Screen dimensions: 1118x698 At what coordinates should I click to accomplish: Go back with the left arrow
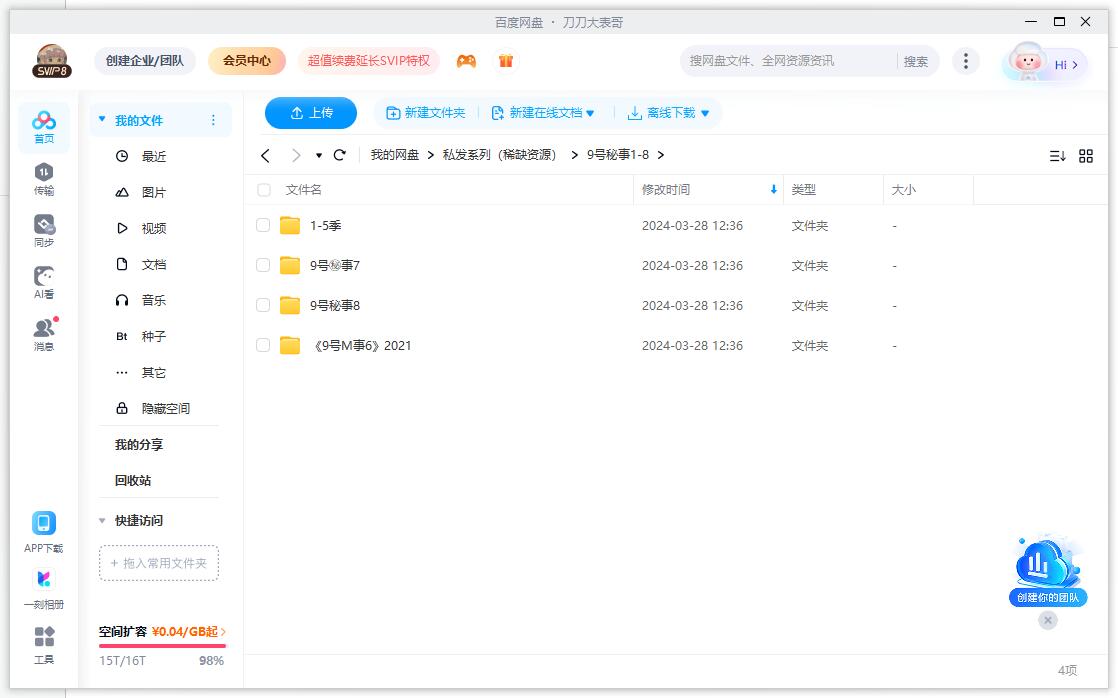click(265, 155)
